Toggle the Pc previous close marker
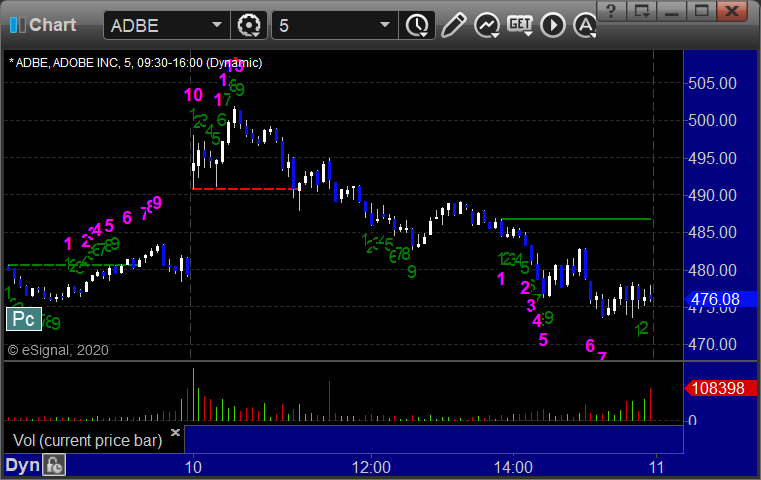 click(24, 319)
